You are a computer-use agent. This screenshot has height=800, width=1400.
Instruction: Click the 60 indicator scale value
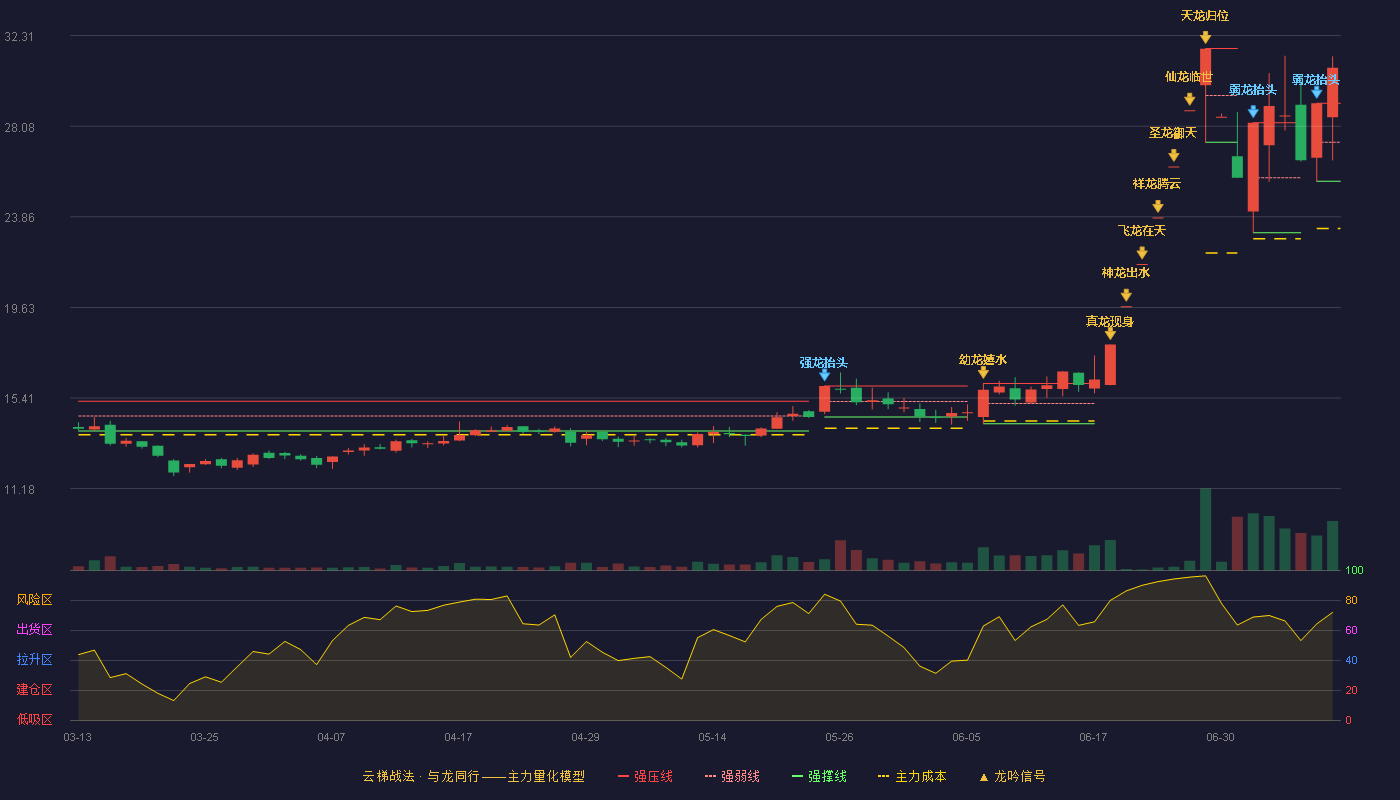point(1351,630)
